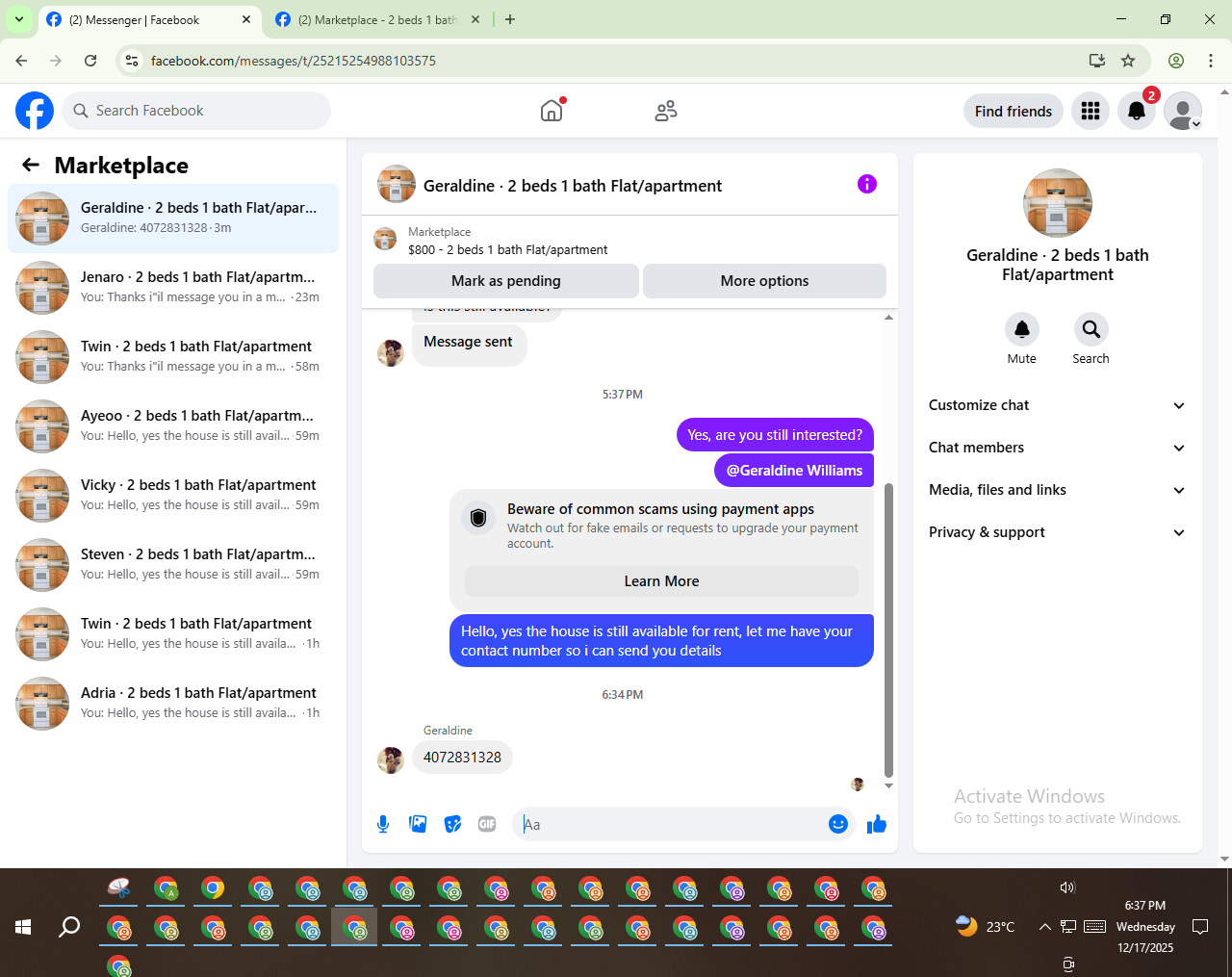The height and width of the screenshot is (977, 1232).
Task: Open the Home feed icon
Action: click(x=552, y=111)
